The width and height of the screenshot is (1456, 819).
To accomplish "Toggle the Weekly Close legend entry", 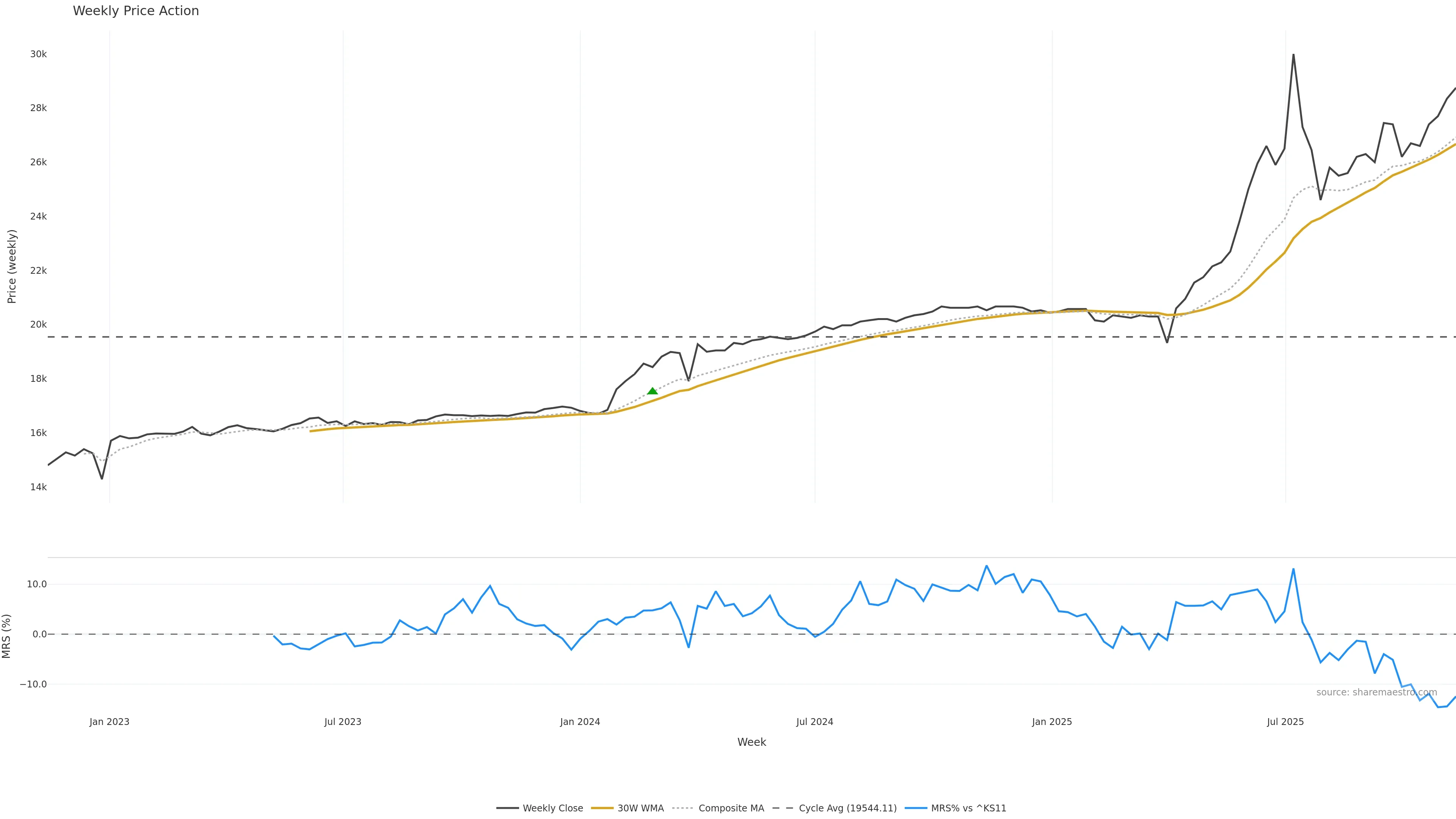I will tap(552, 808).
